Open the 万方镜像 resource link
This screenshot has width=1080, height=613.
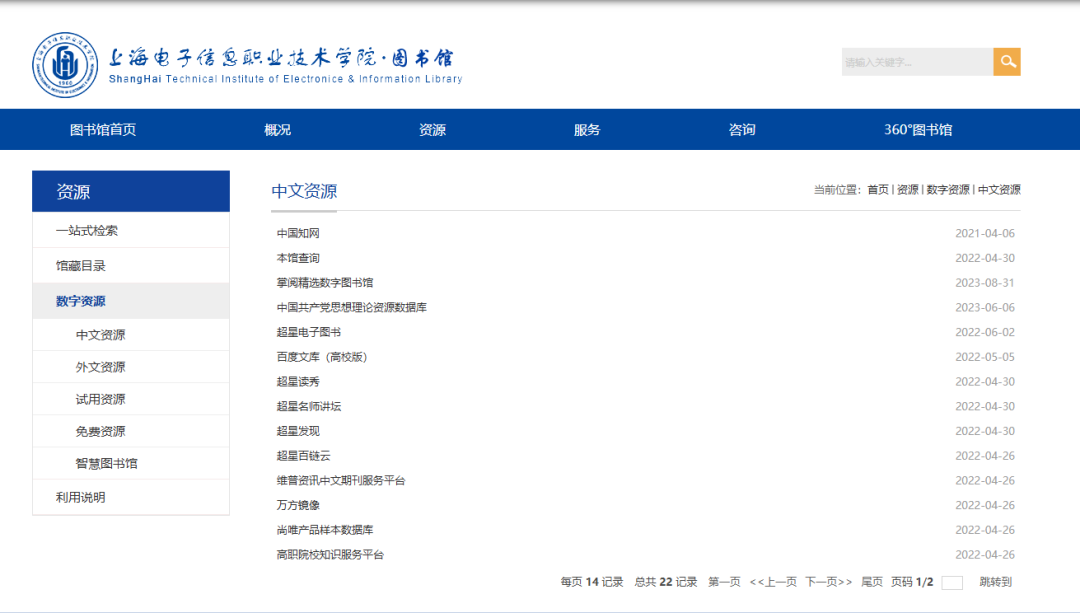point(298,505)
